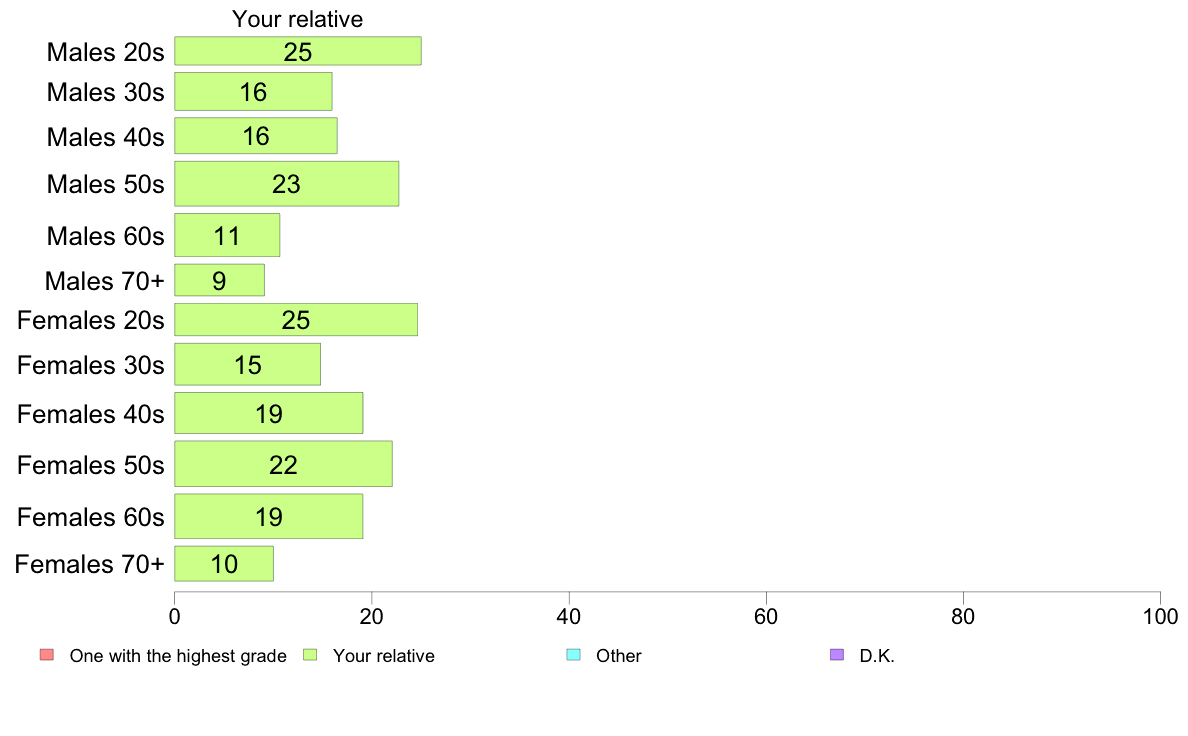Click the 'Other' legend text label
The height and width of the screenshot is (736, 1188).
pos(619,656)
